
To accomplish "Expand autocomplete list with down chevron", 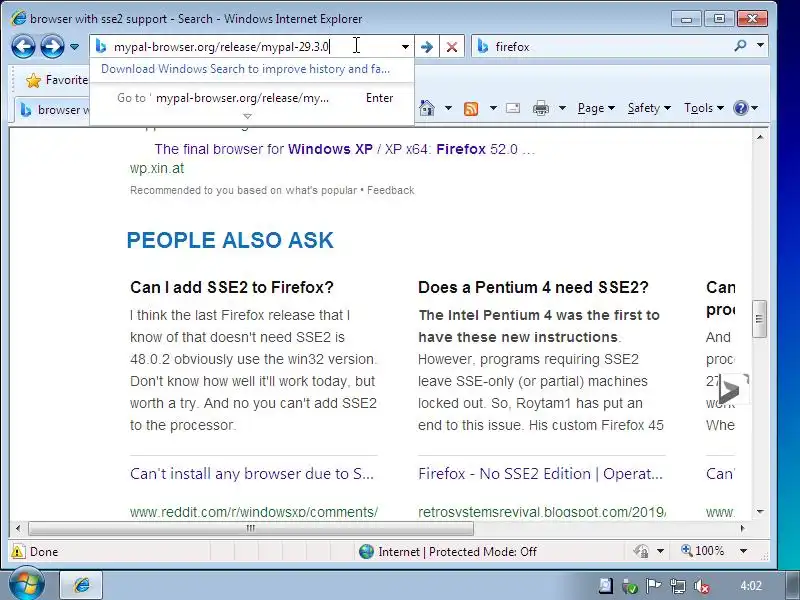I will (x=247, y=116).
